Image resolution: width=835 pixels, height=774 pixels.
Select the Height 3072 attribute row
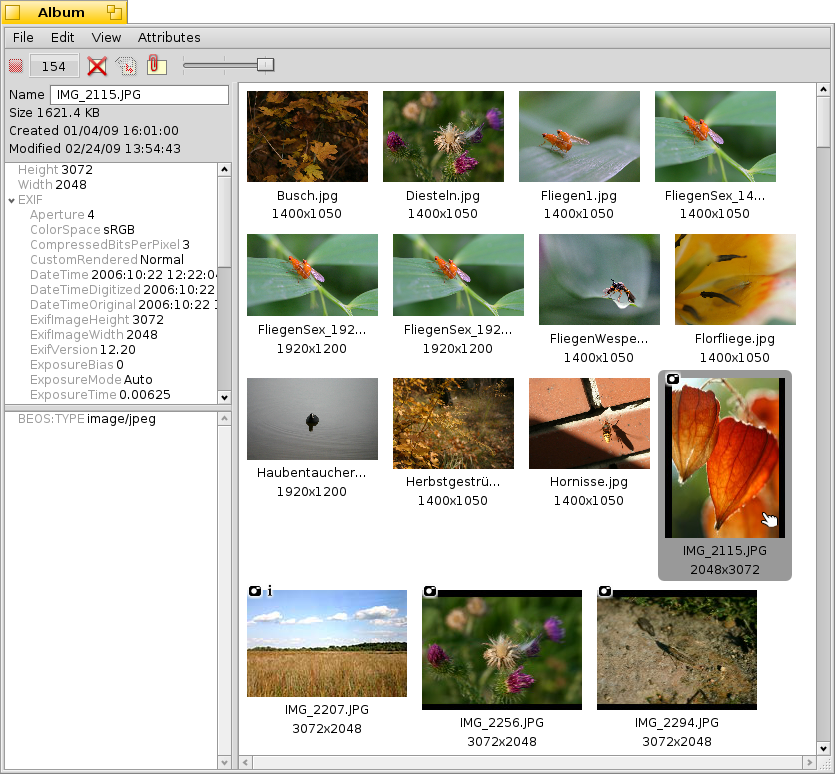click(55, 170)
